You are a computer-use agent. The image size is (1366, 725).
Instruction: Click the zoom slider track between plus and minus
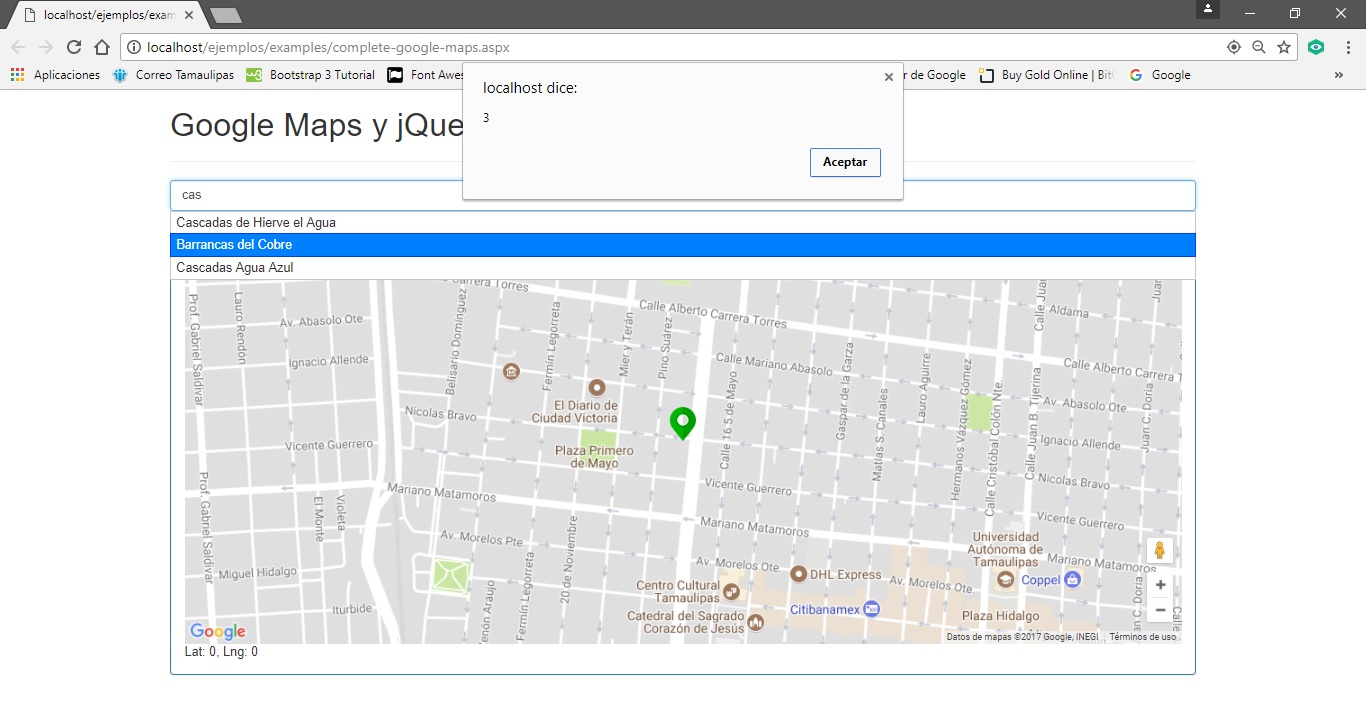pos(1159,597)
